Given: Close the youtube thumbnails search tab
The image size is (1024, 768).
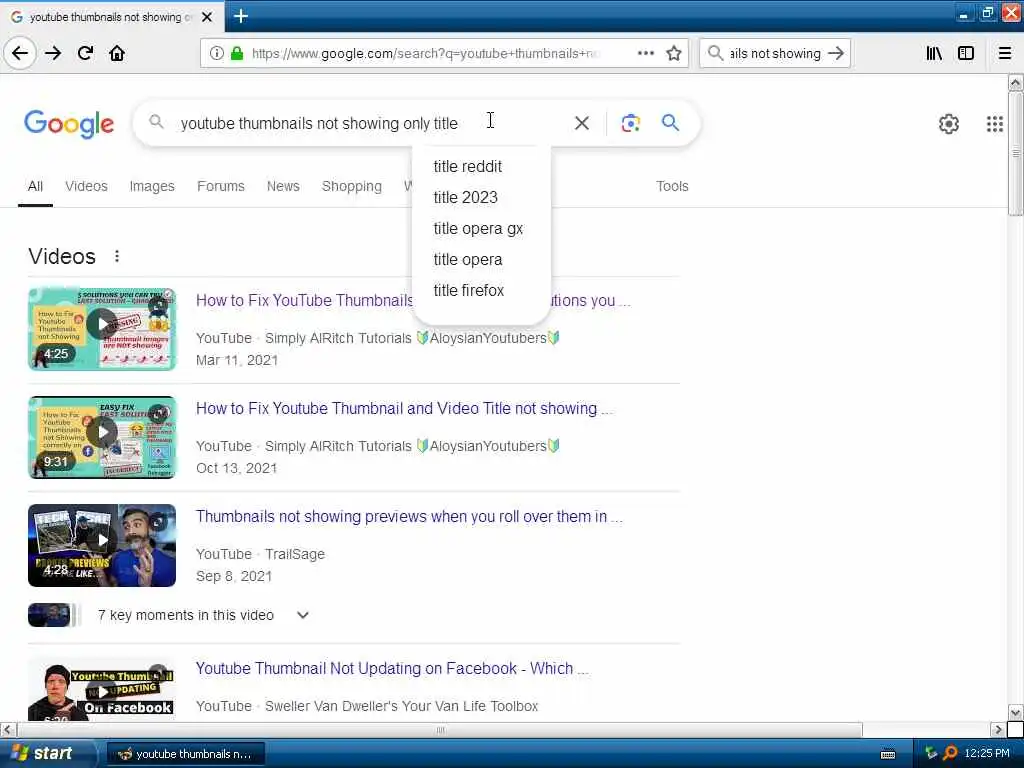Looking at the screenshot, I should point(207,17).
